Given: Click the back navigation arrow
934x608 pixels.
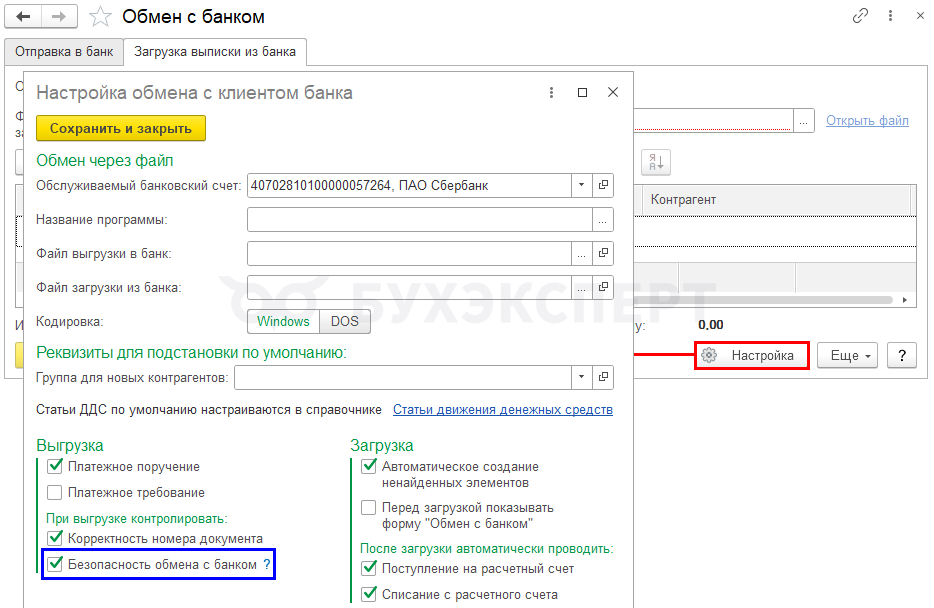Looking at the screenshot, I should [24, 16].
